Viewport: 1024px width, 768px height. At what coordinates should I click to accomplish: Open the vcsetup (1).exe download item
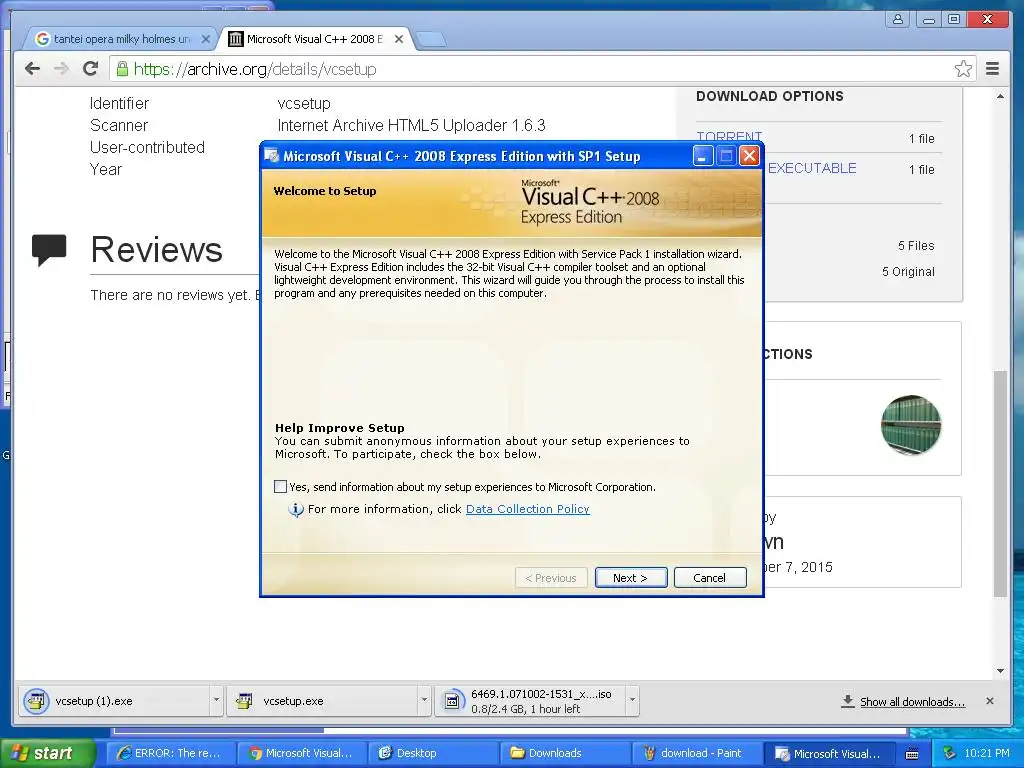point(114,701)
